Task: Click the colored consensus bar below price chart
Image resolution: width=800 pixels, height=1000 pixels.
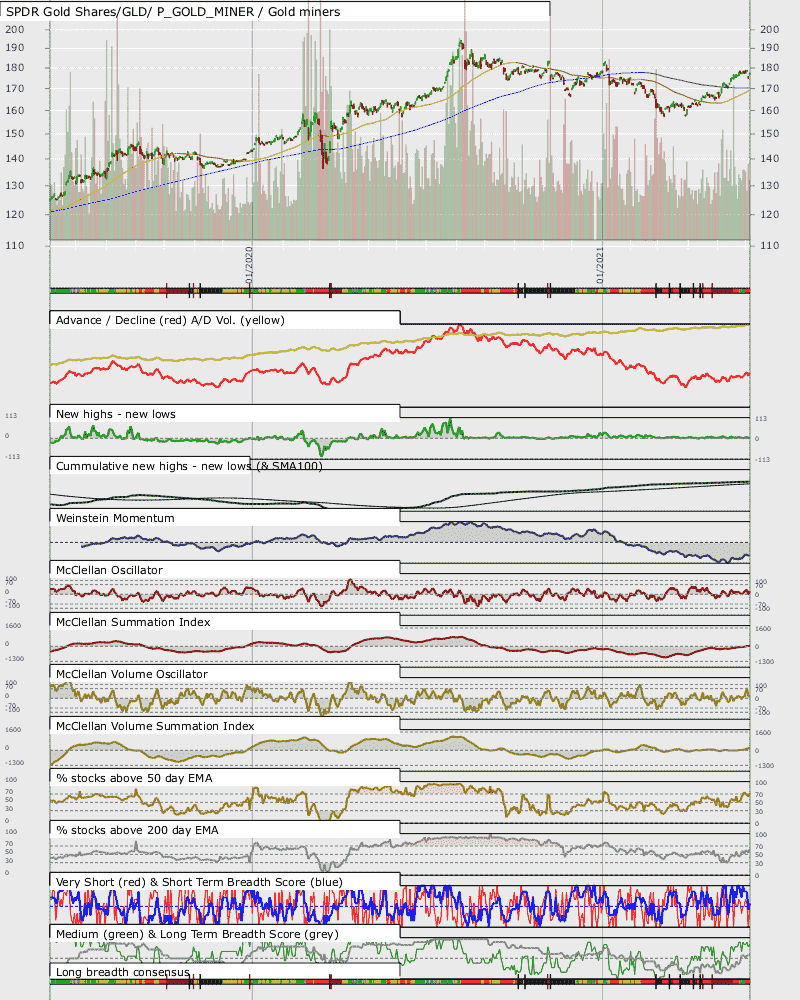Action: pyautogui.click(x=400, y=291)
